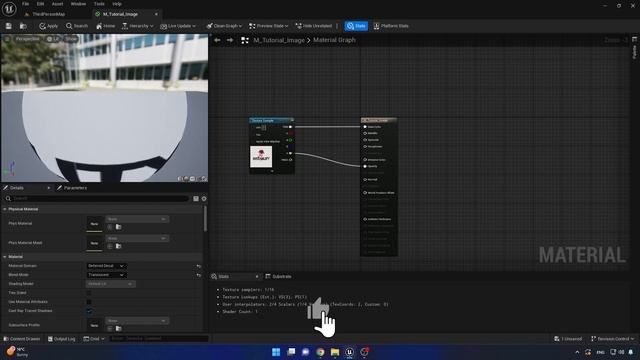Open the viewport options hamburger menu
640x360 pixels.
(7, 39)
